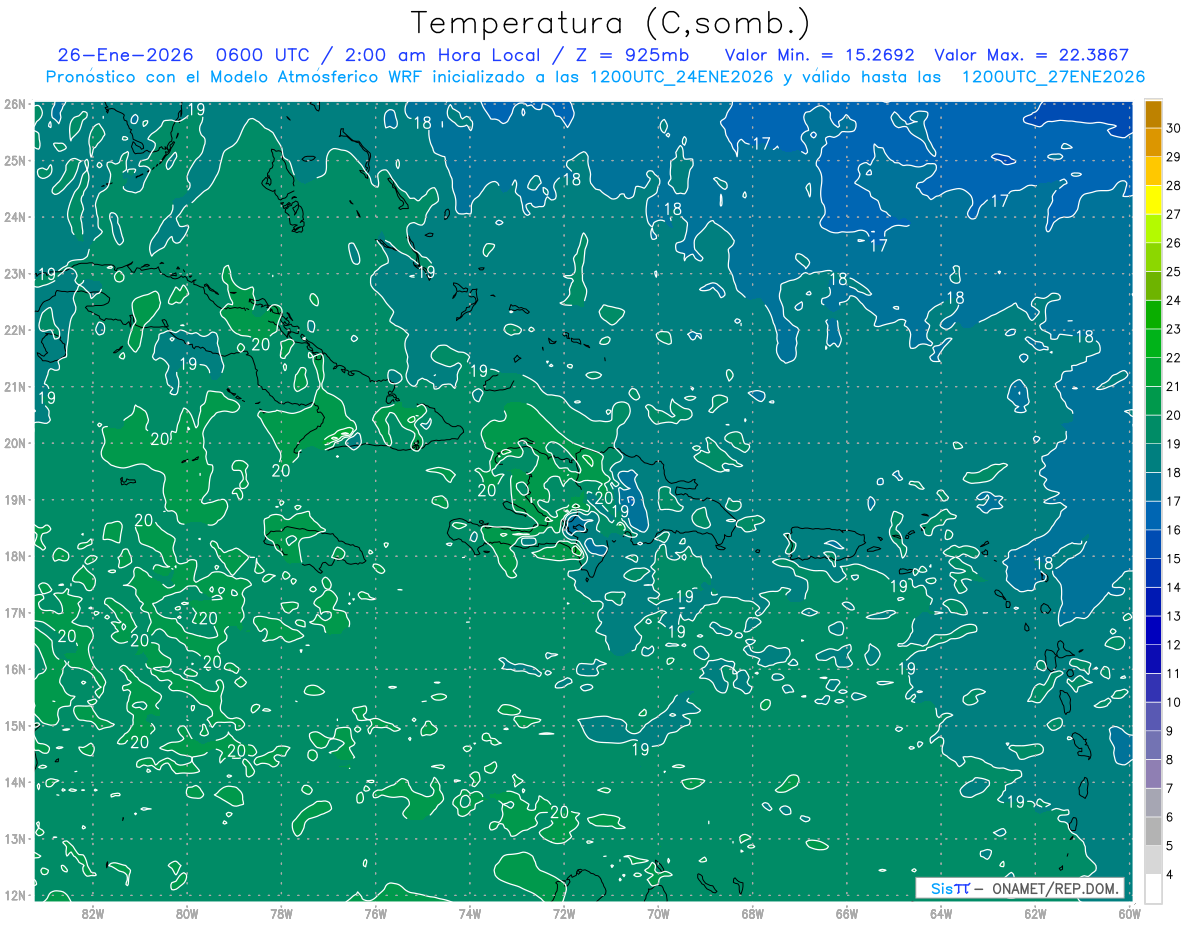Select the color scale label 11
The image size is (1200, 927).
pyautogui.click(x=1174, y=673)
